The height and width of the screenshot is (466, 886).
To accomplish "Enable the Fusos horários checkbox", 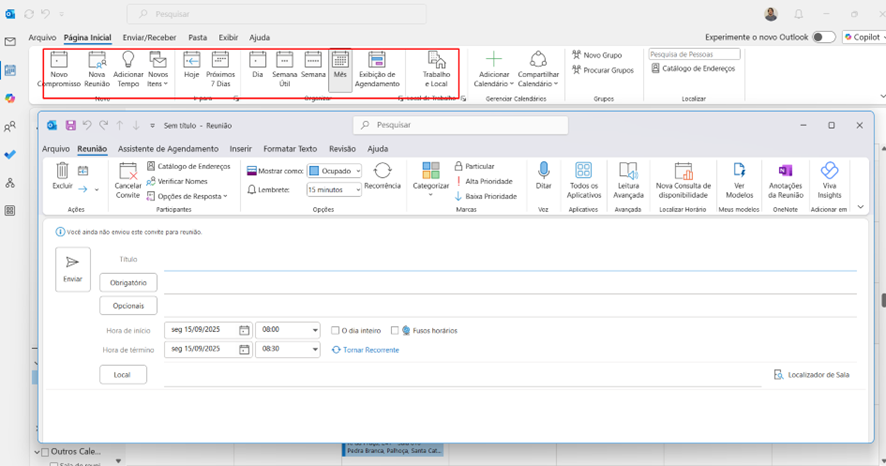I will click(395, 330).
